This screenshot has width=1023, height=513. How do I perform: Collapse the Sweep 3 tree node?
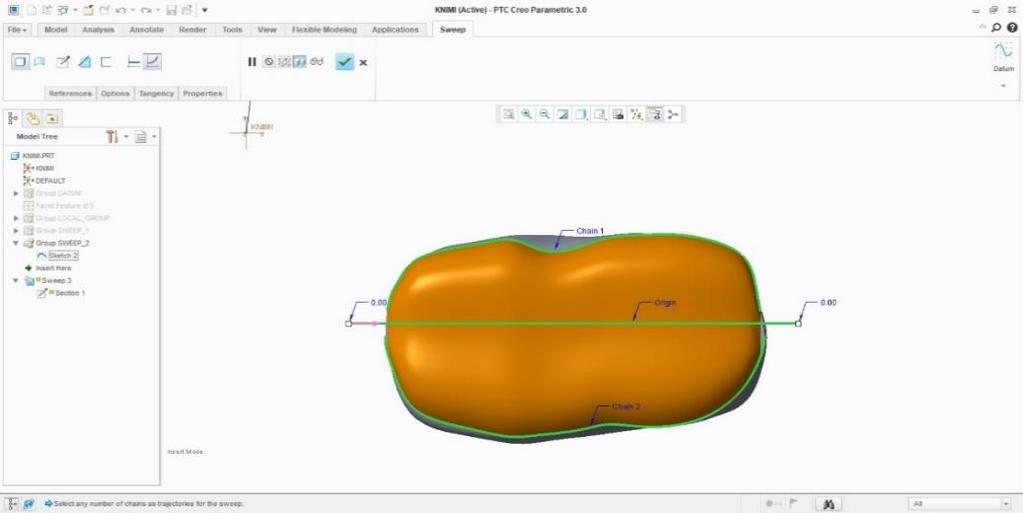tap(16, 281)
